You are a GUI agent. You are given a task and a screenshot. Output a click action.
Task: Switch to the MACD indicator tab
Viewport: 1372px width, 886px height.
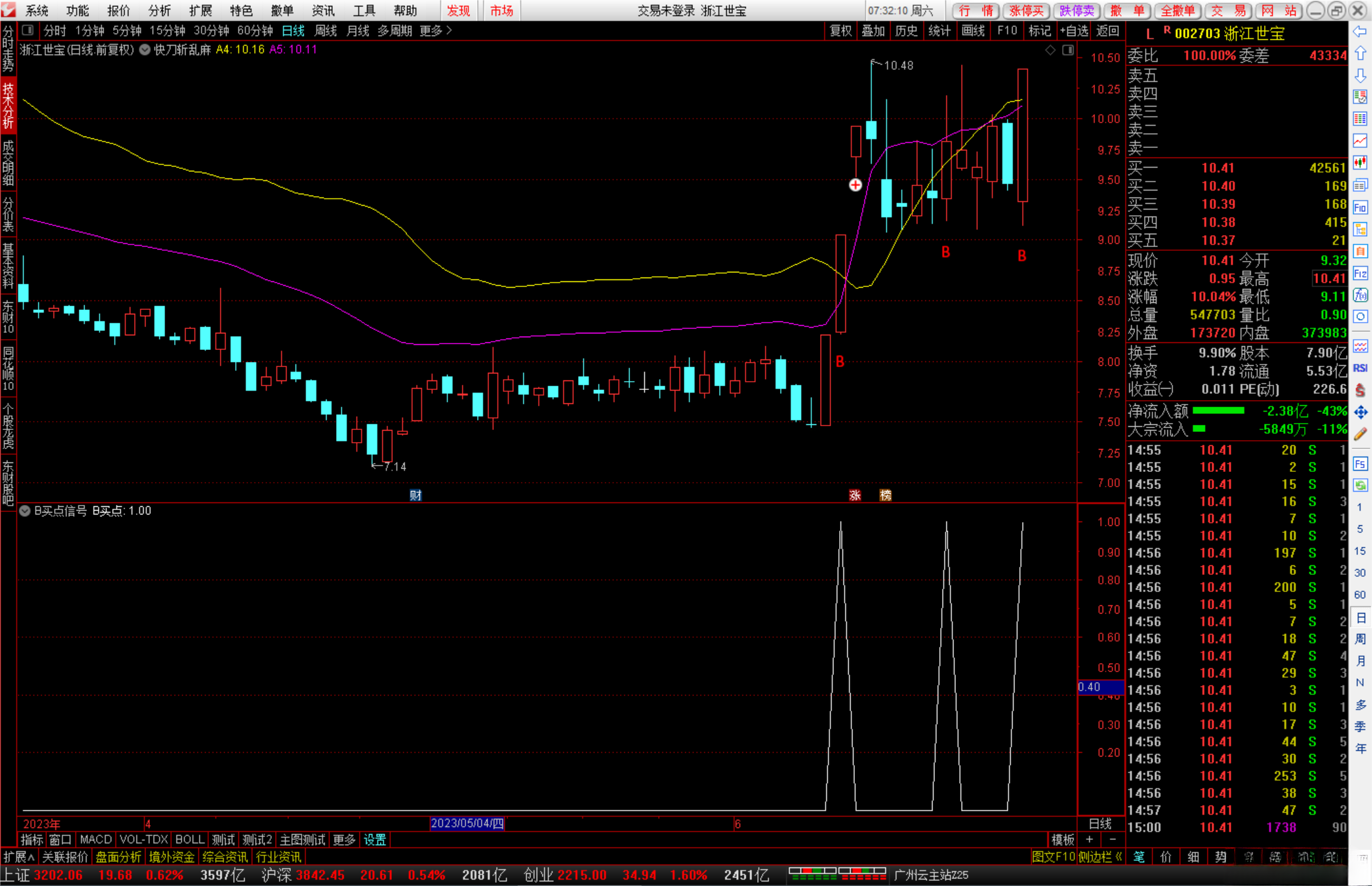point(96,840)
